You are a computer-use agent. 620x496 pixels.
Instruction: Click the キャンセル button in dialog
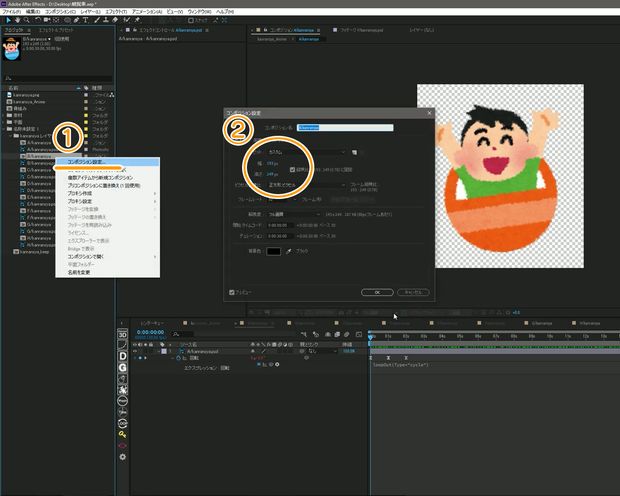pyautogui.click(x=413, y=292)
